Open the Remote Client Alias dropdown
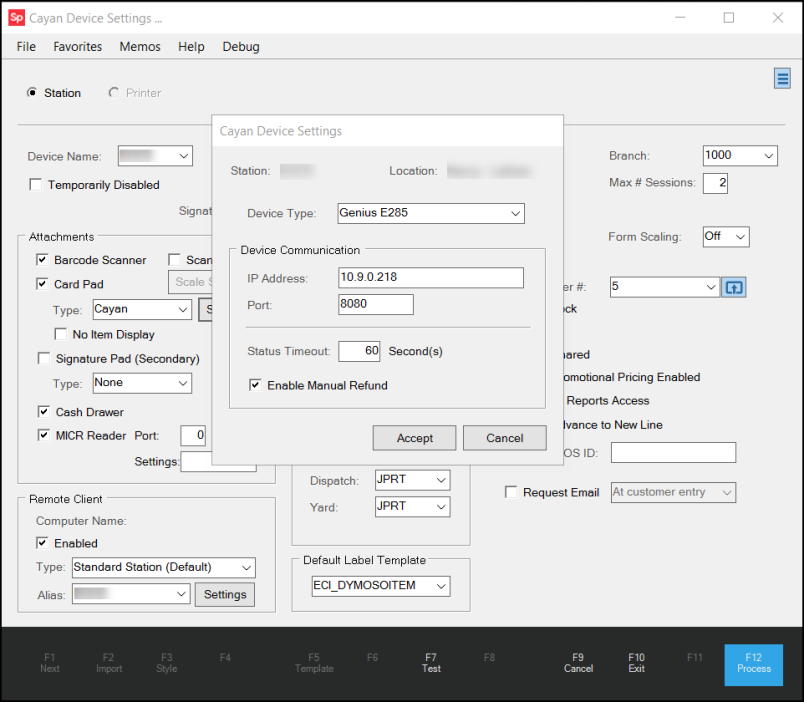804x702 pixels. point(131,594)
